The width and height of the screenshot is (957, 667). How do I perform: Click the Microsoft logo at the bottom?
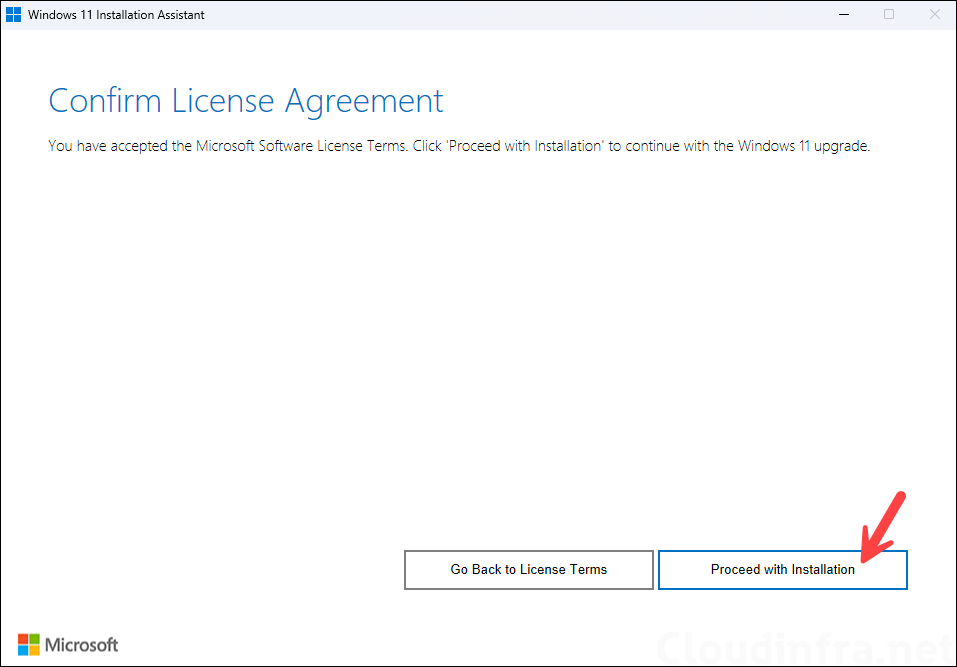pyautogui.click(x=68, y=644)
